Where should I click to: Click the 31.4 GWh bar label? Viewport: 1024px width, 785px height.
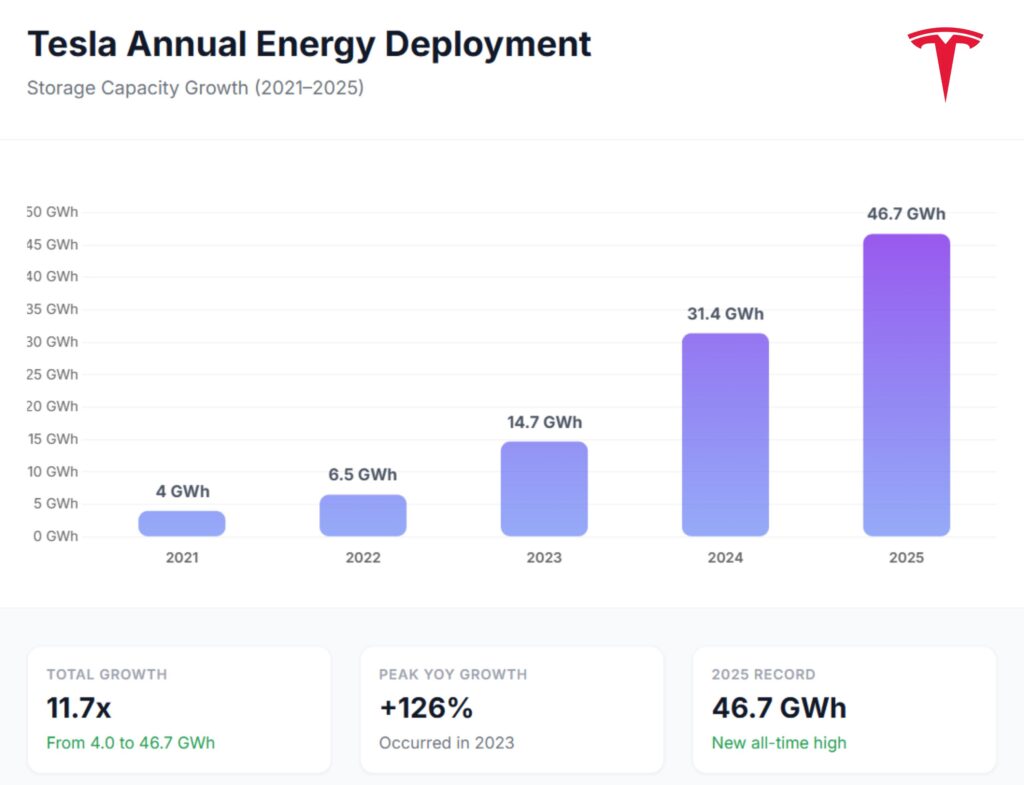725,313
